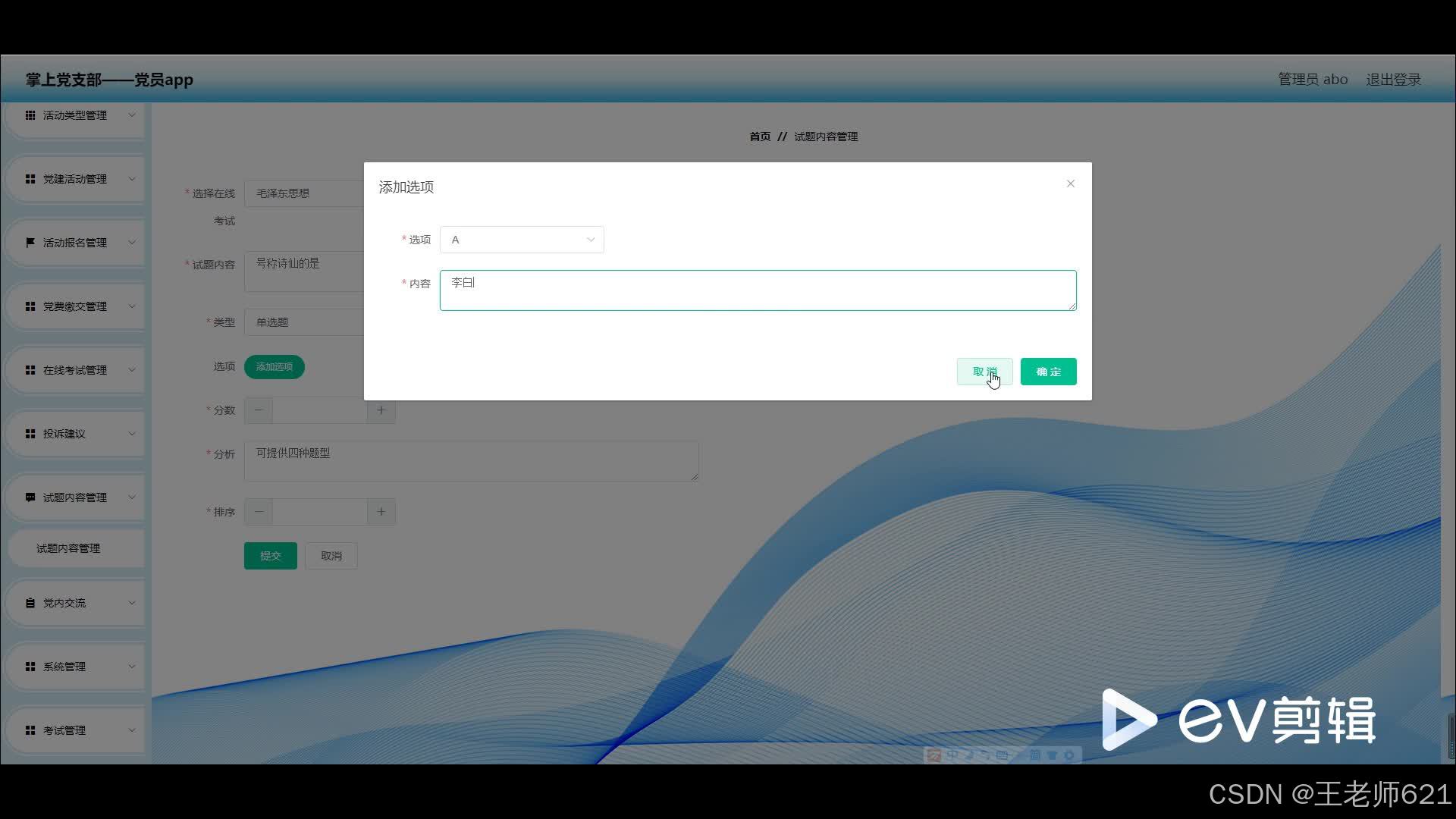Go to 首页 via the breadcrumb
This screenshot has height=819, width=1456.
pyautogui.click(x=759, y=136)
